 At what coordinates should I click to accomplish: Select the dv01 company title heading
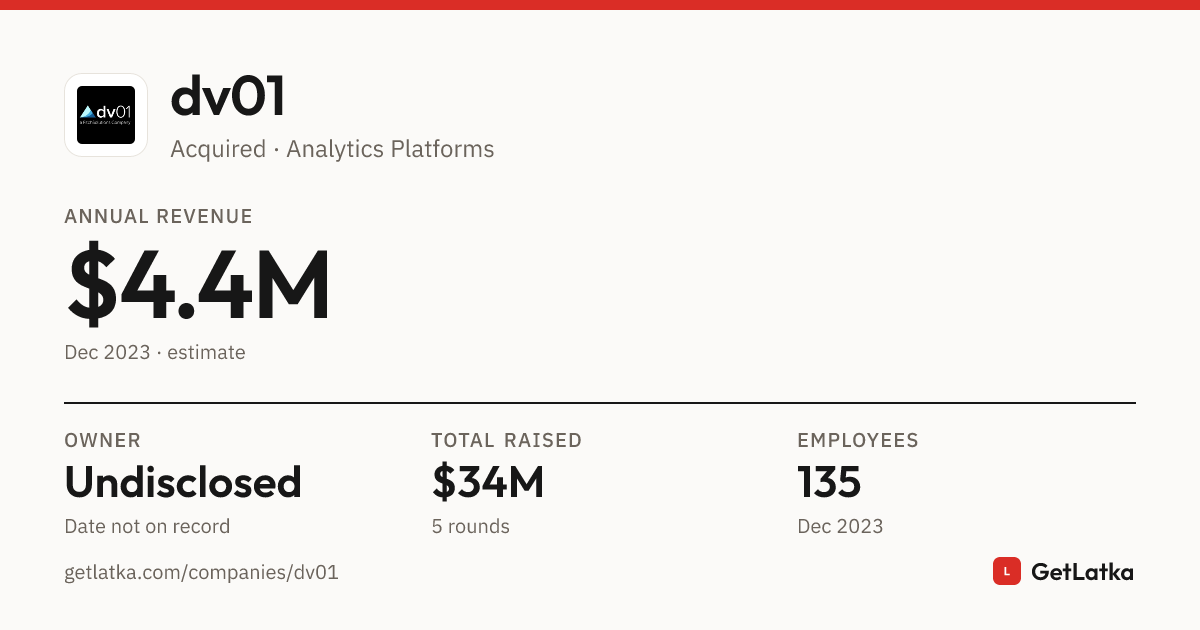tap(228, 98)
